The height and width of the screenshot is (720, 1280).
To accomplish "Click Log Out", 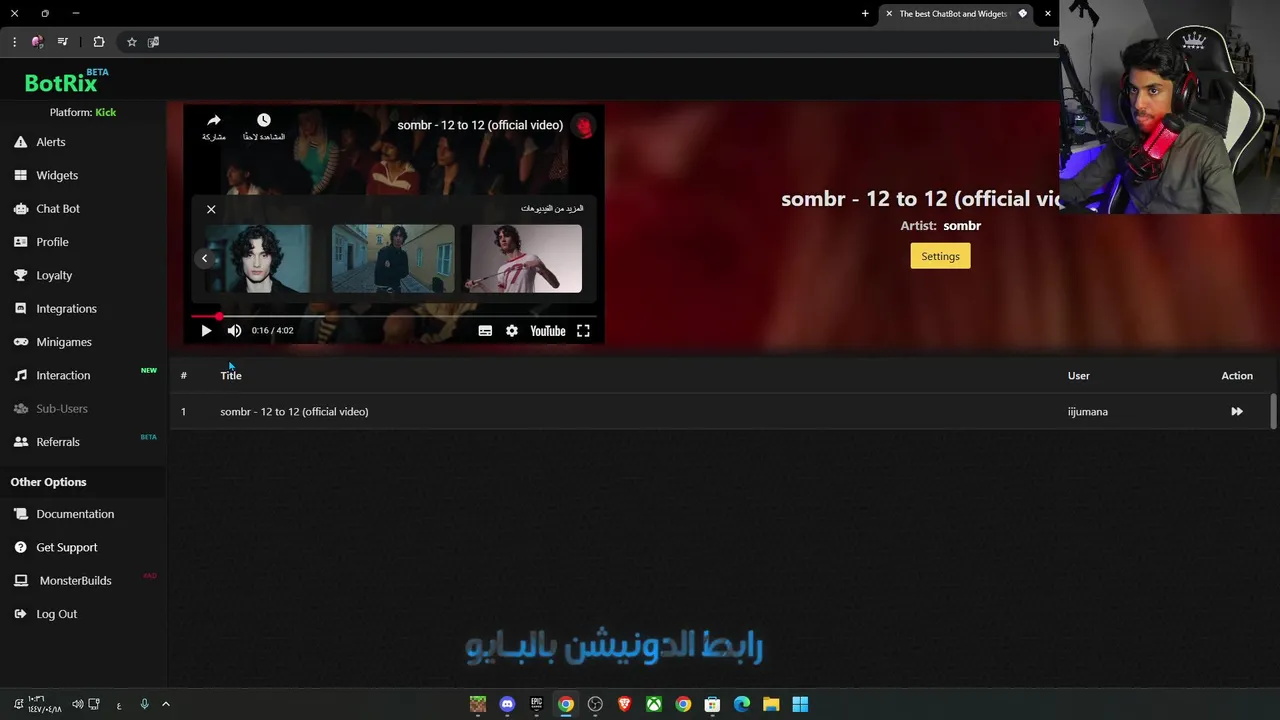I will click(56, 614).
